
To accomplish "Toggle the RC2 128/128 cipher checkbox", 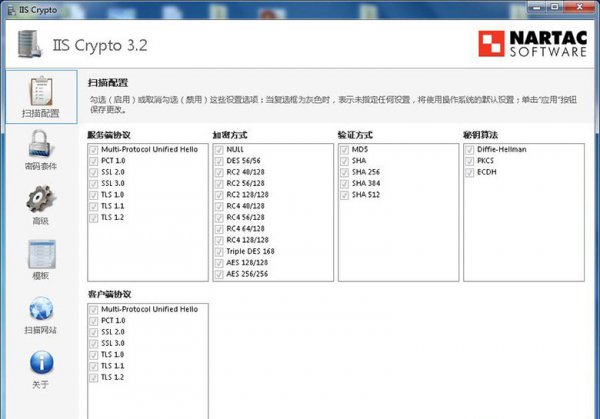I will (219, 195).
